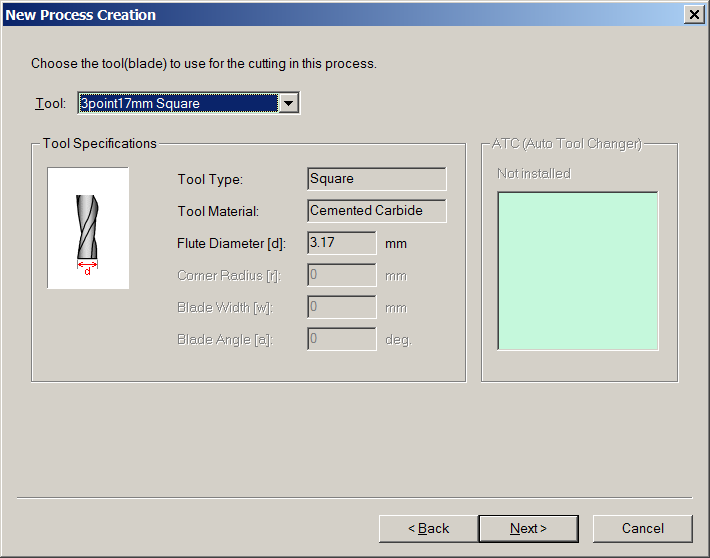Click the 'Tool Specifications' group title

(x=100, y=144)
